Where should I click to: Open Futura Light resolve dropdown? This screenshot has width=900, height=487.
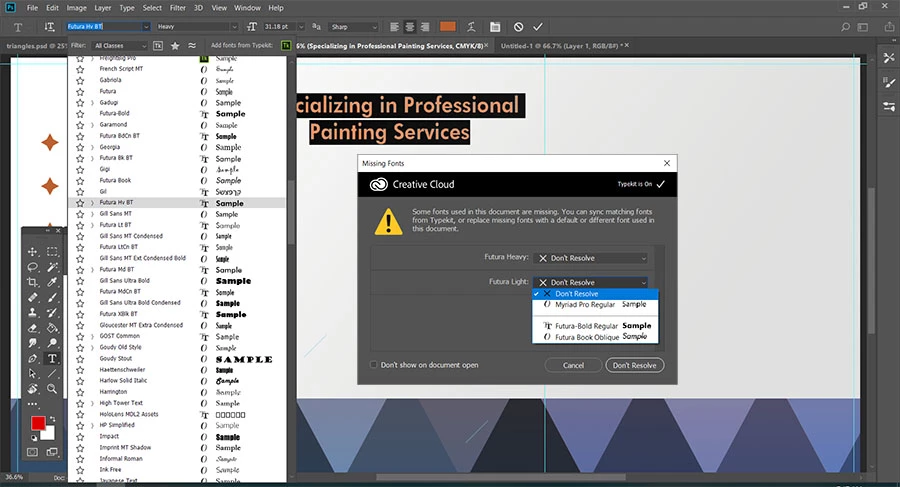[x=592, y=282]
